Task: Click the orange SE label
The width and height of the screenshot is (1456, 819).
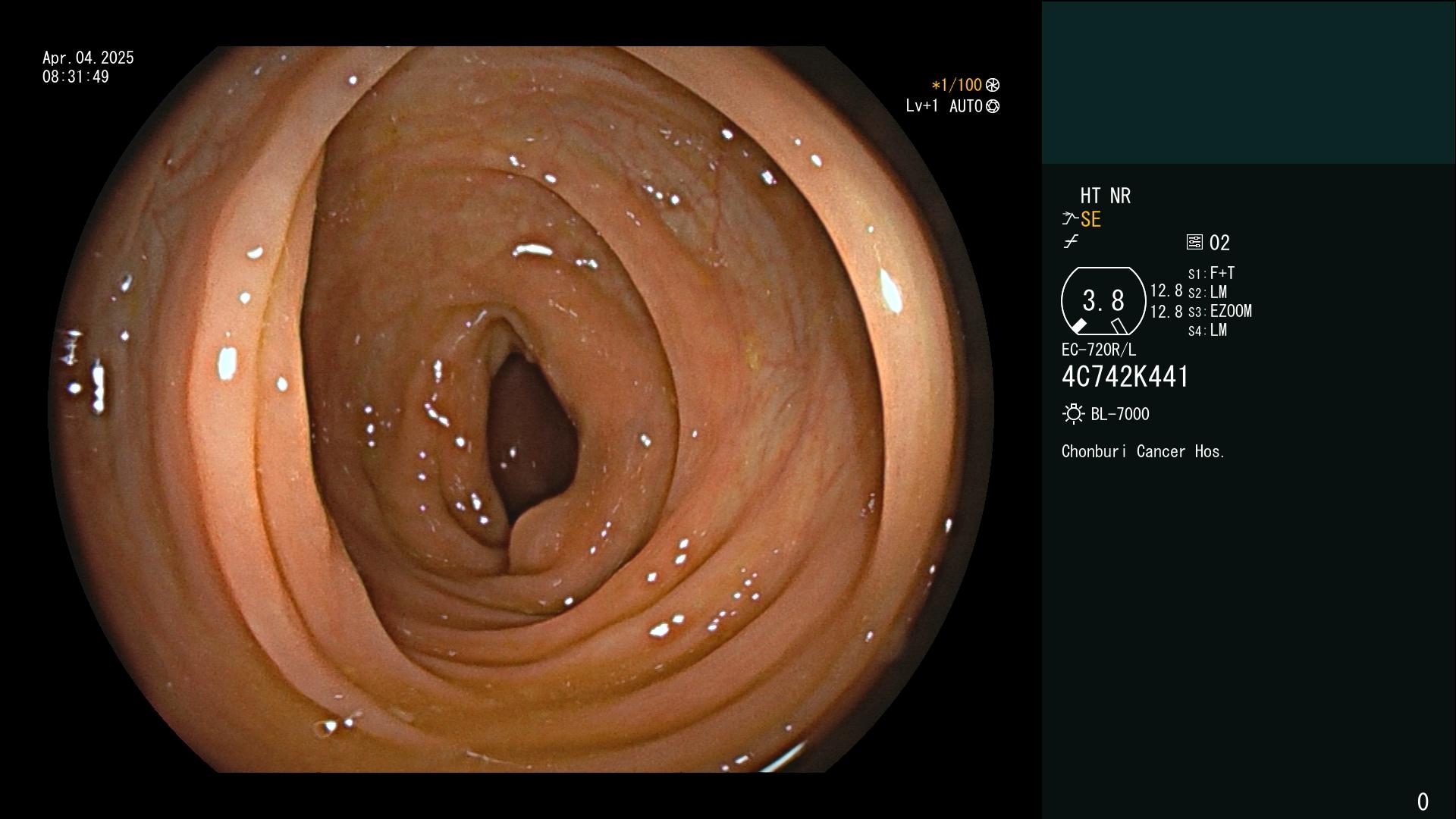Action: (1090, 220)
